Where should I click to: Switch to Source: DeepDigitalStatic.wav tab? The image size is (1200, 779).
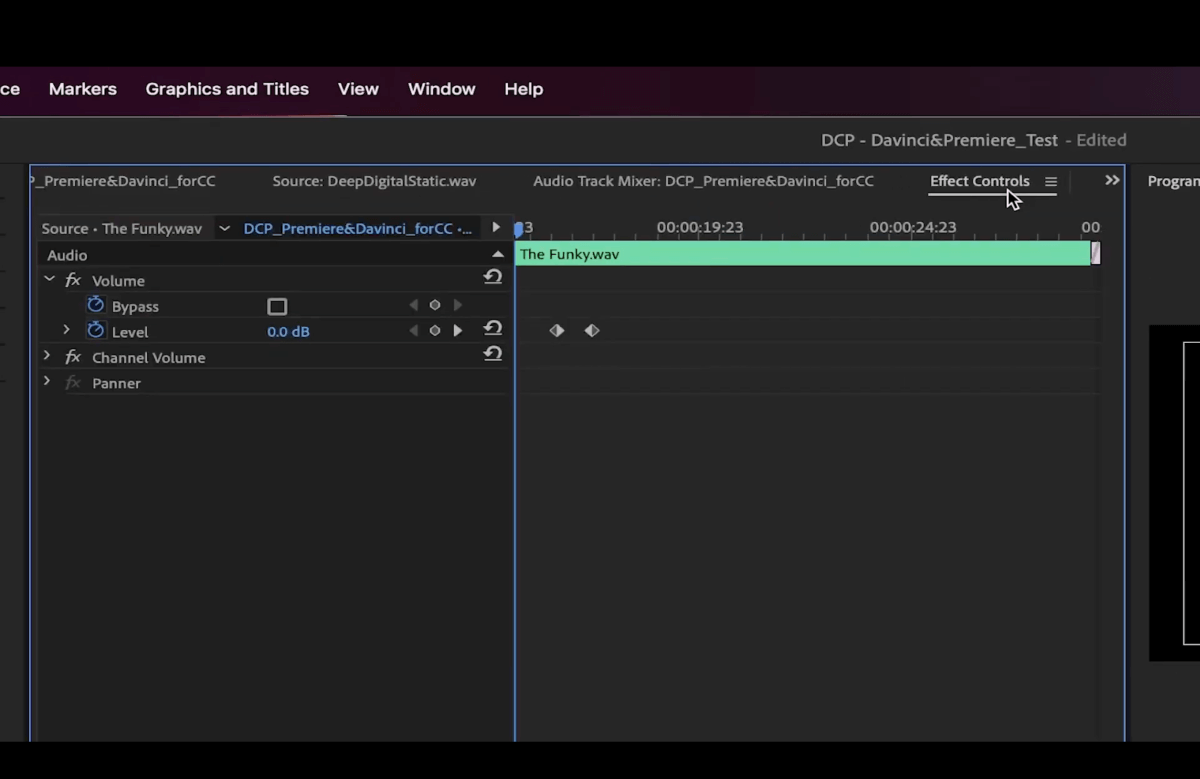pyautogui.click(x=374, y=181)
